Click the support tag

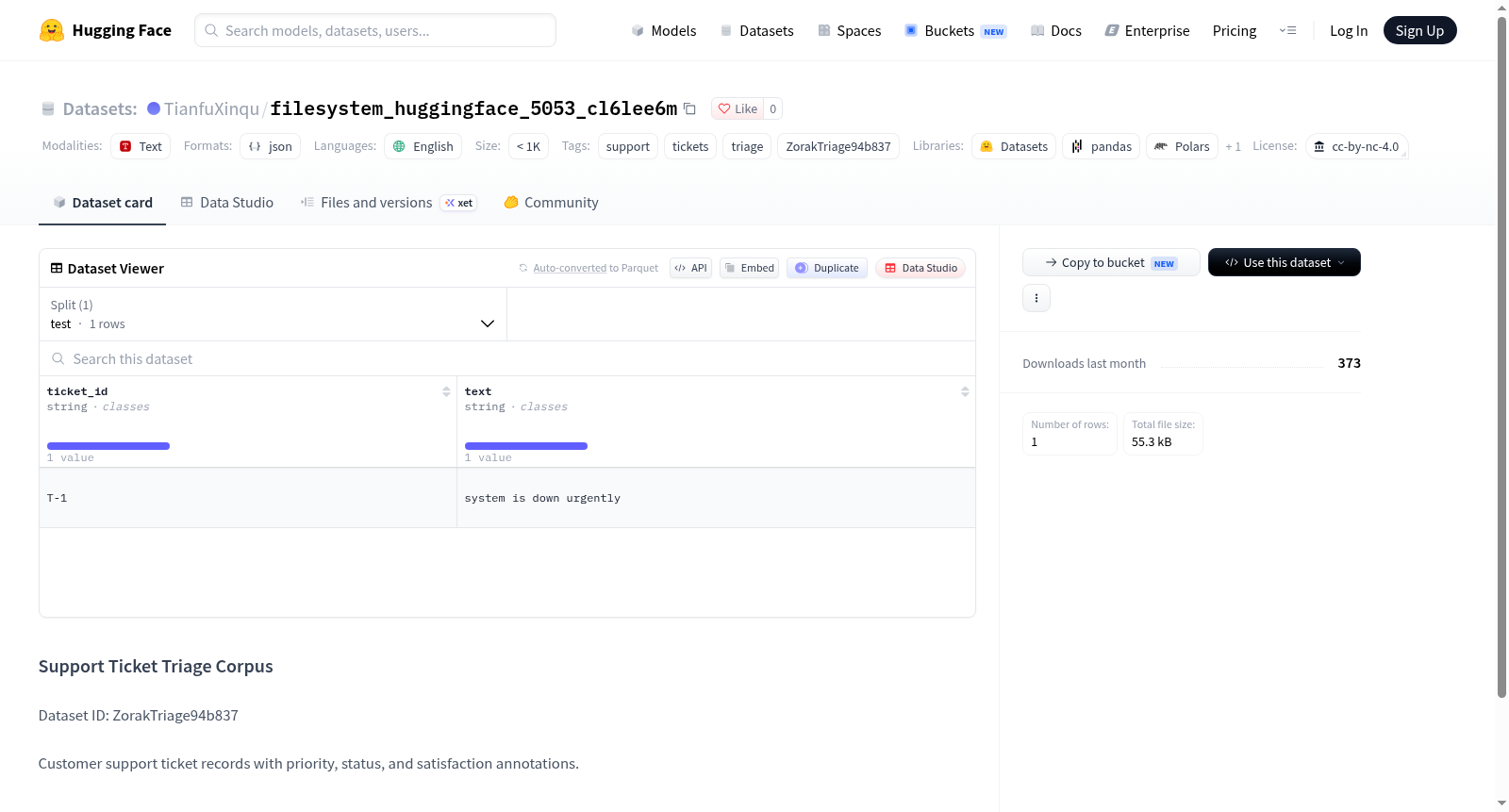[628, 146]
